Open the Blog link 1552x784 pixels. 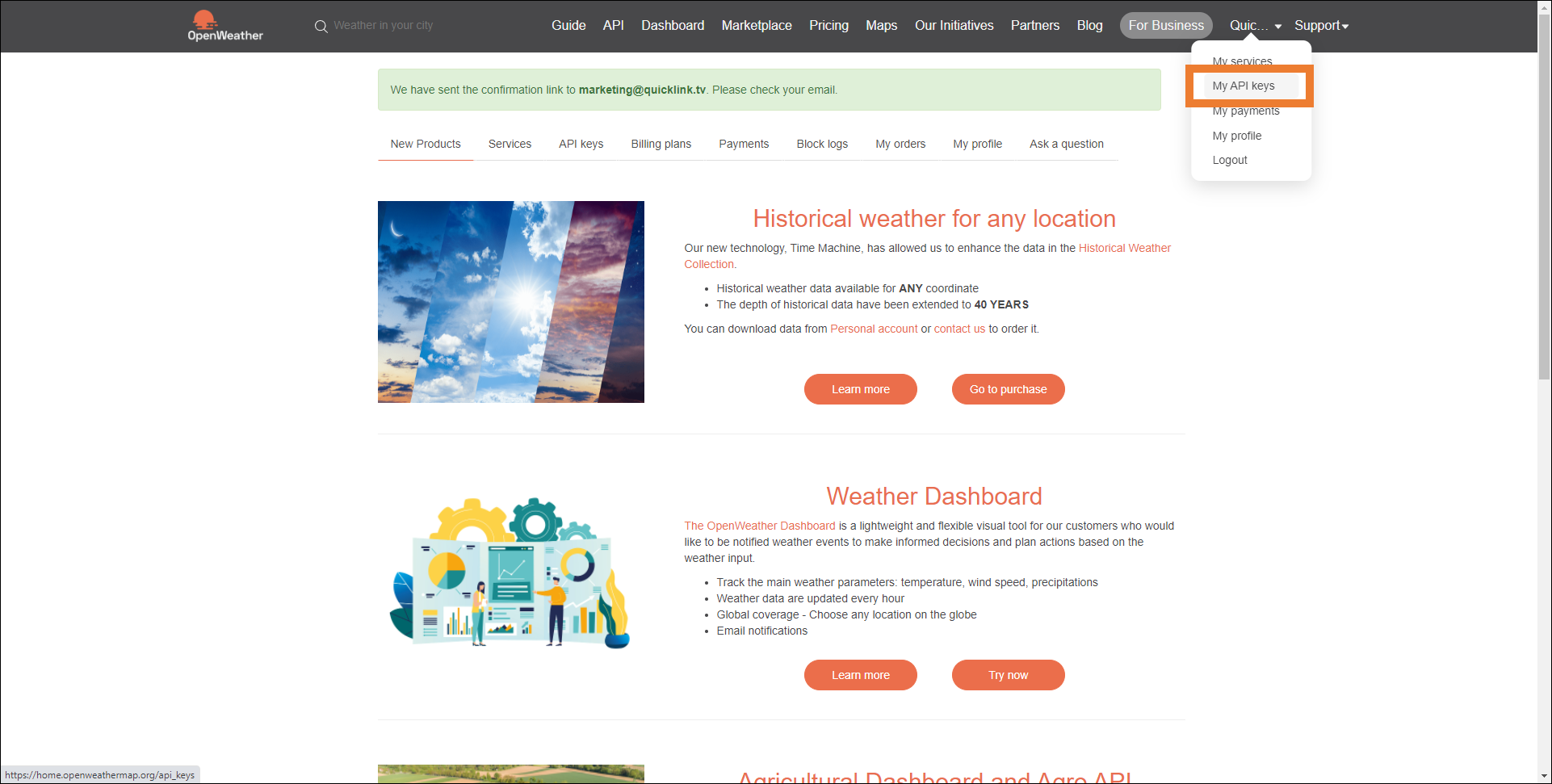pyautogui.click(x=1090, y=26)
